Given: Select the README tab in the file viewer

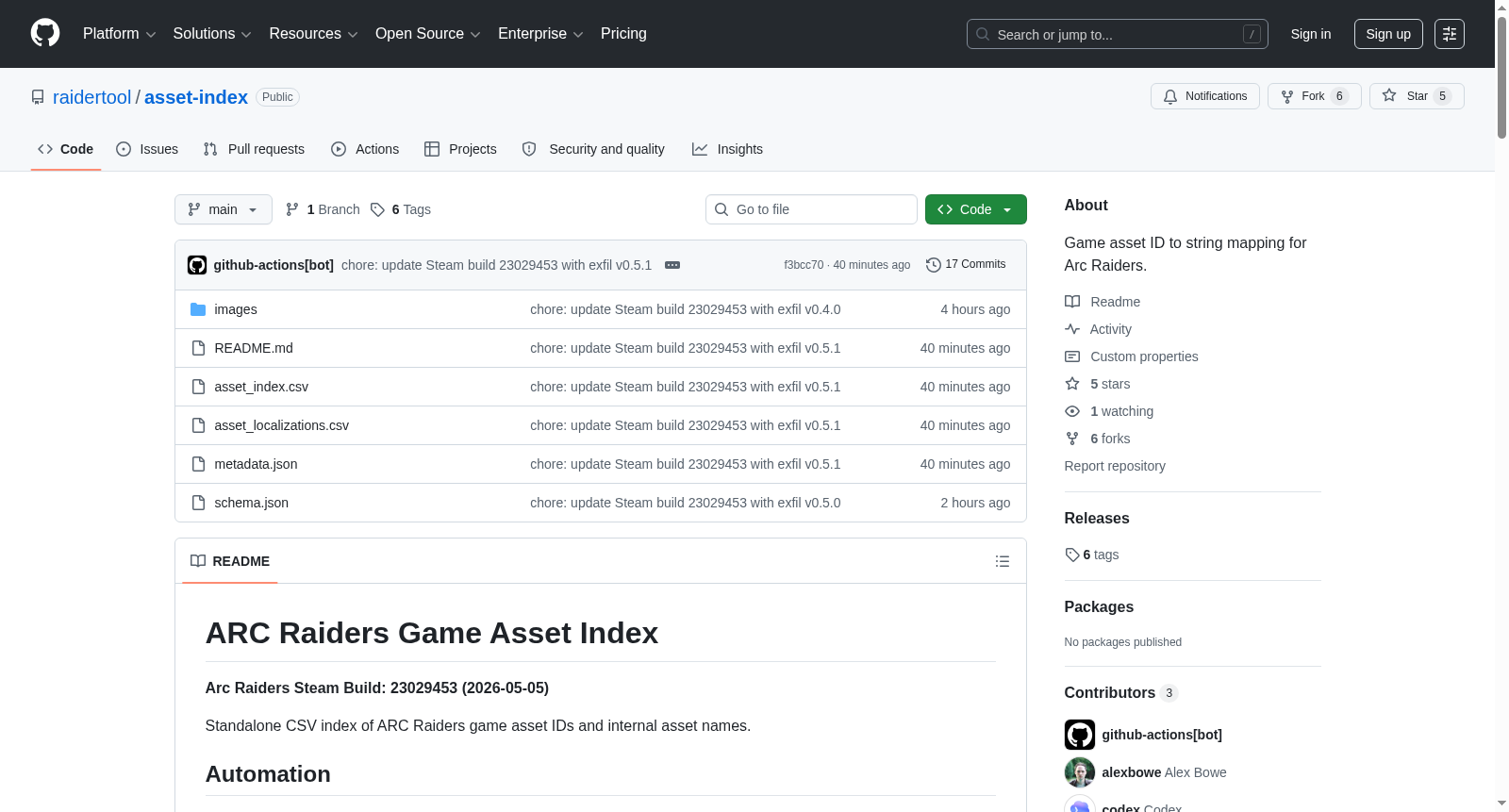Looking at the screenshot, I should (230, 561).
